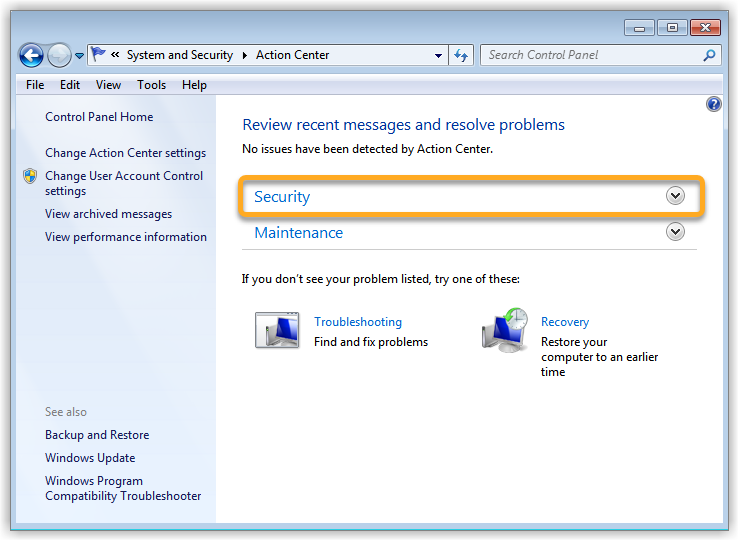Click Change Action Center settings link

coord(125,153)
